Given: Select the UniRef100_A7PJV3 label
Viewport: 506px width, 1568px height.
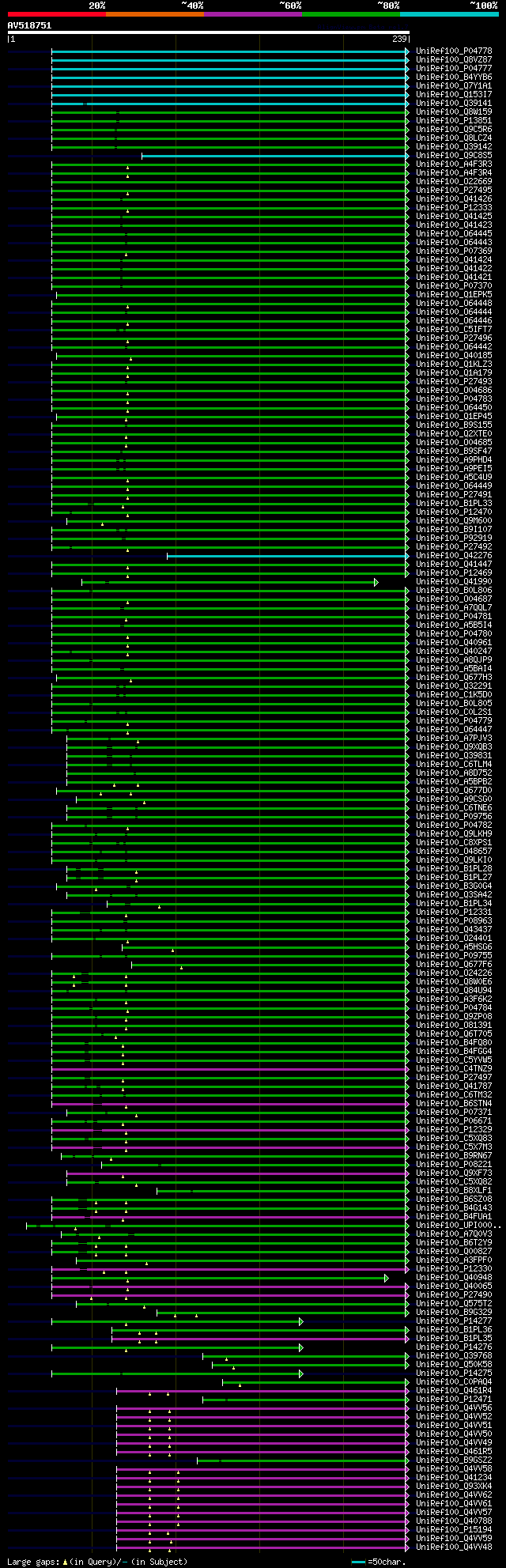Looking at the screenshot, I should [454, 739].
